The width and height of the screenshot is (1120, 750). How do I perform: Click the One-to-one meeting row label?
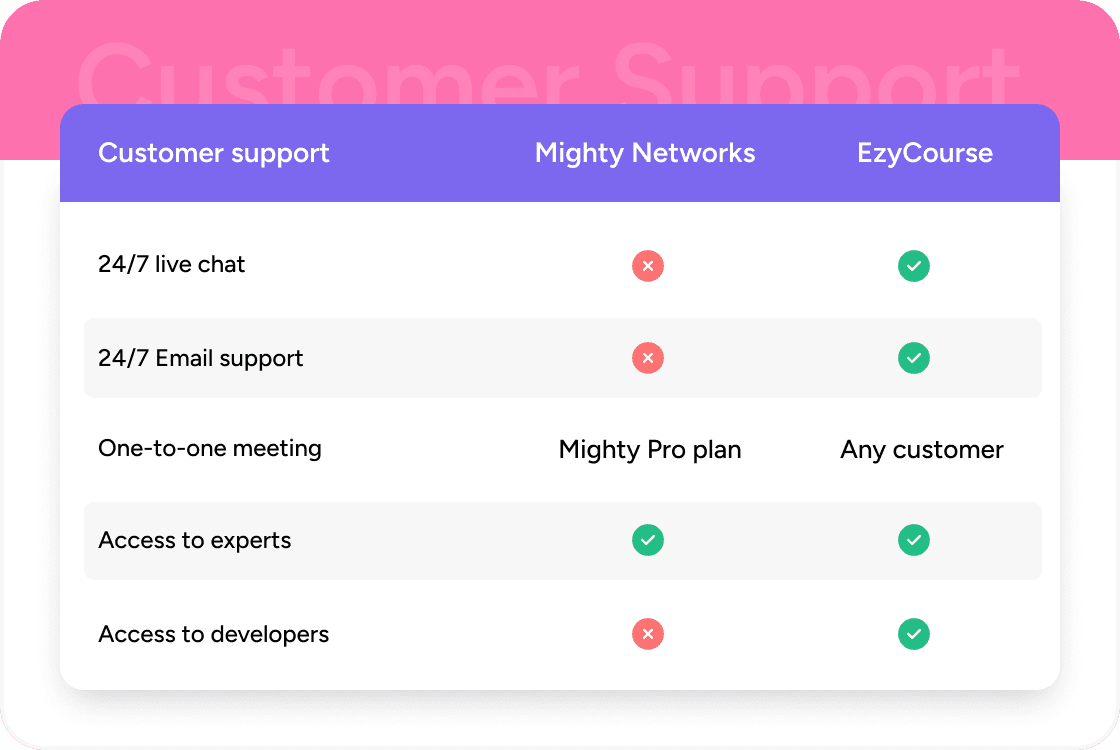pyautogui.click(x=210, y=448)
